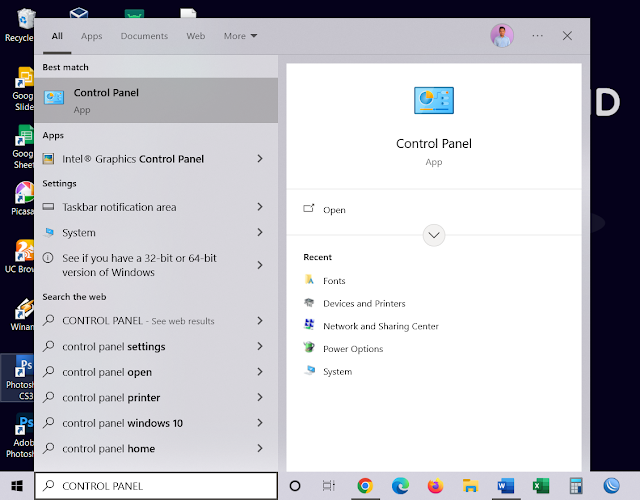The width and height of the screenshot is (640, 500).
Task: Open Control Panel best match result
Action: (156, 100)
